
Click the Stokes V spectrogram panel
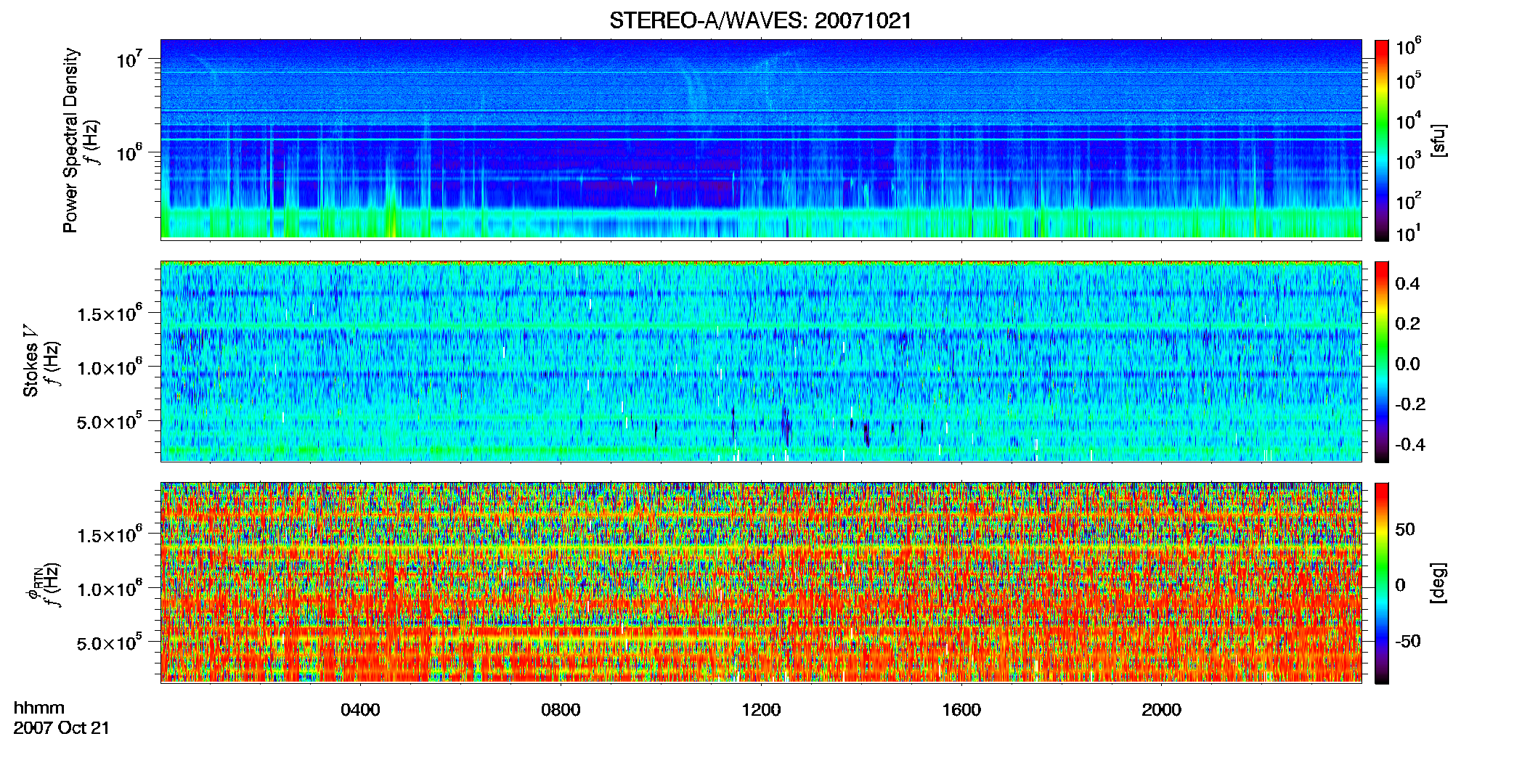pyautogui.click(x=761, y=361)
